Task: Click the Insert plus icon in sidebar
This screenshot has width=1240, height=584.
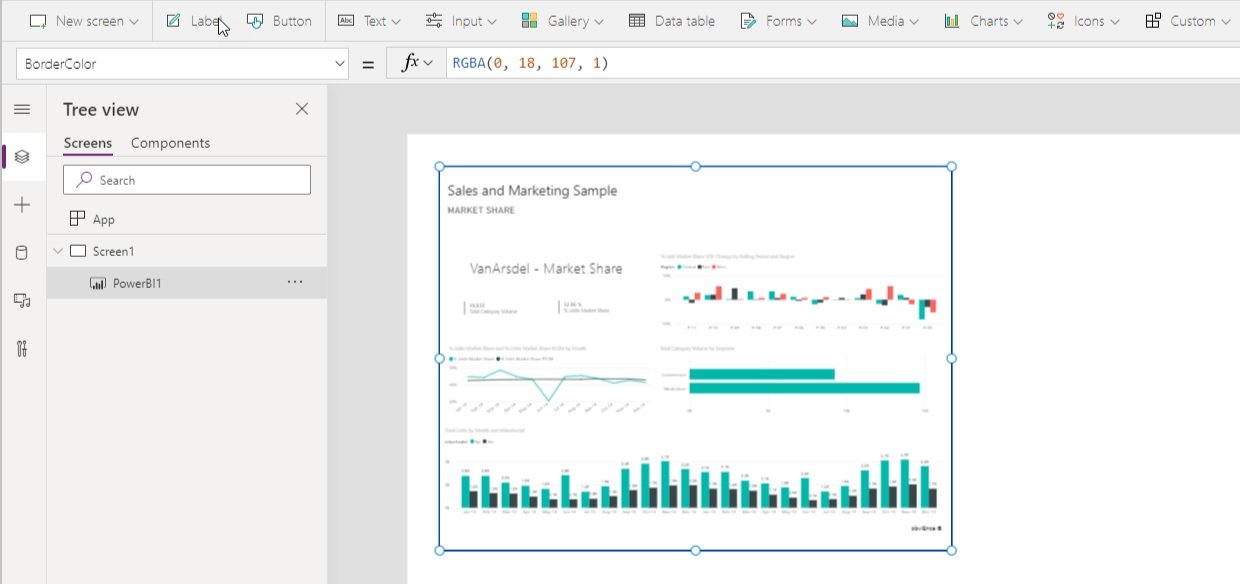Action: (22, 205)
